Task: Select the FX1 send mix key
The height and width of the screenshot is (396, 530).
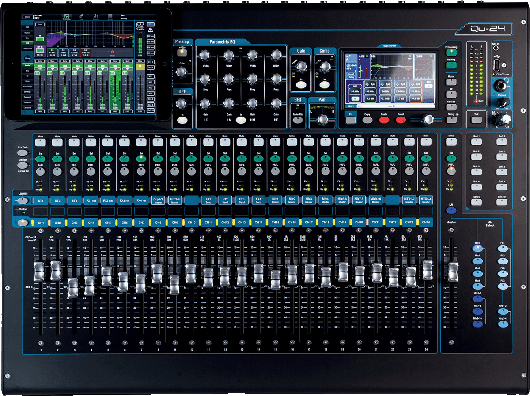Action: coord(503,248)
